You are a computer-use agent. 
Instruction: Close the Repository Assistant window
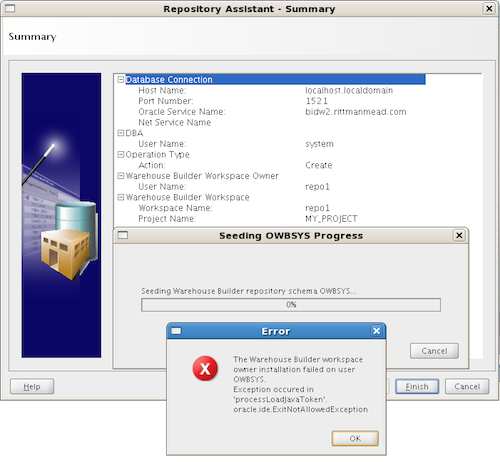click(x=489, y=9)
